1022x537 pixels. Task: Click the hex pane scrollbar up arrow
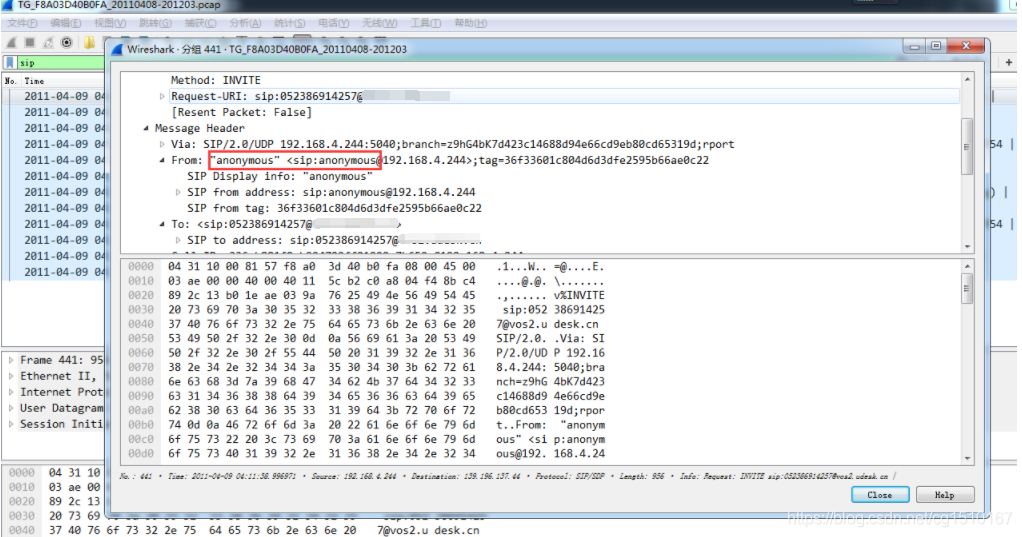pyautogui.click(x=967, y=267)
